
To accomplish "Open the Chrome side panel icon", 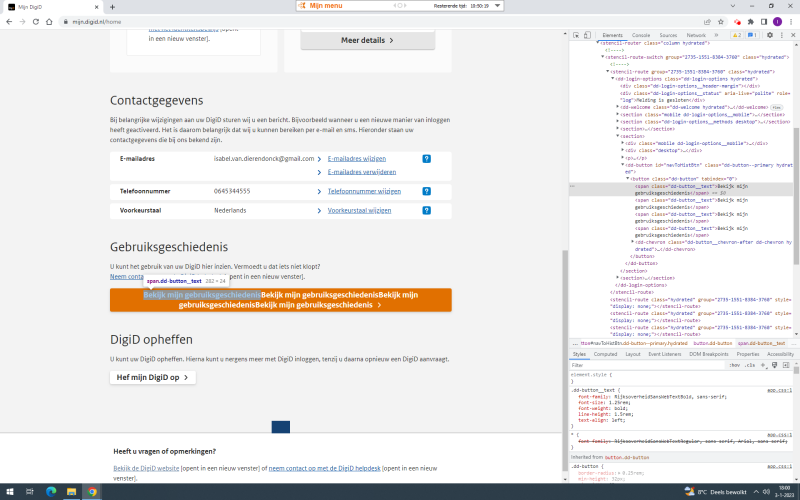I will point(763,21).
